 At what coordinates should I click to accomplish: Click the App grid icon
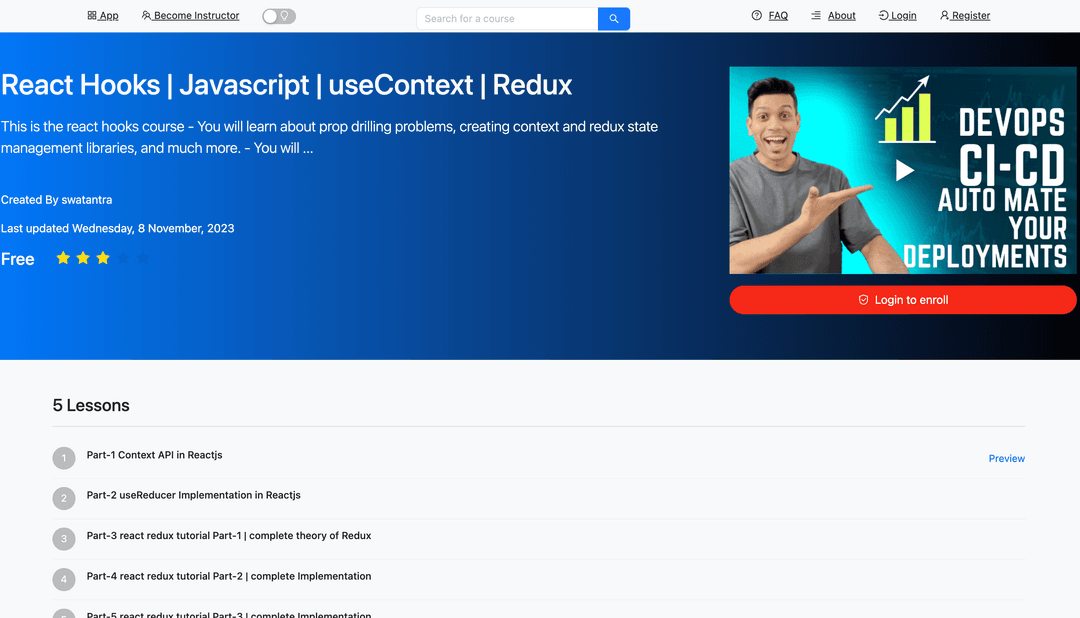click(92, 15)
